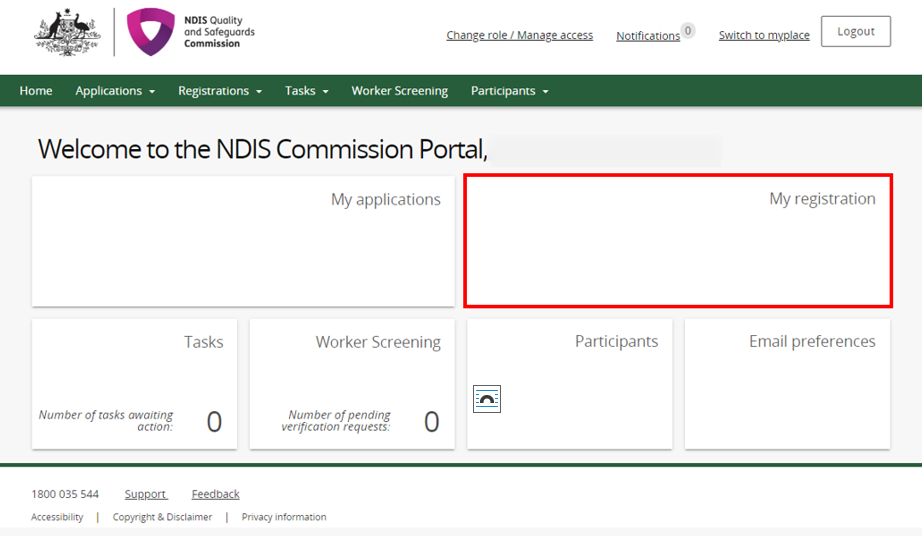Click the Australian Government coat of arms
Screen dimensions: 922x536
coord(67,32)
